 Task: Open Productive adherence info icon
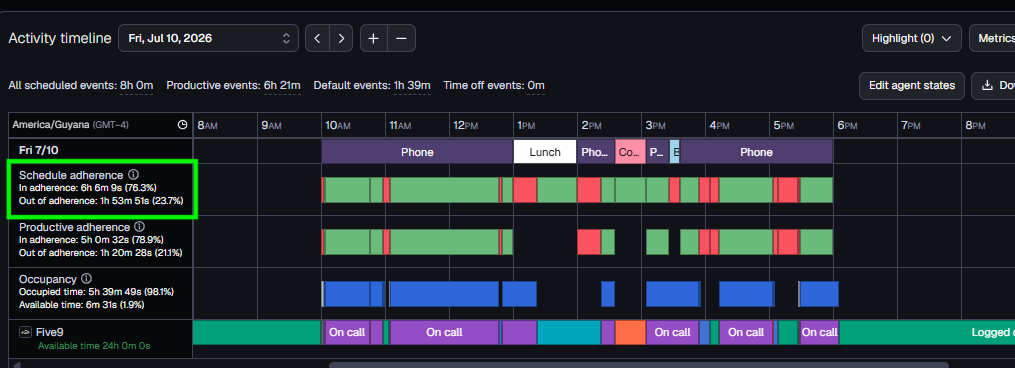coord(139,227)
